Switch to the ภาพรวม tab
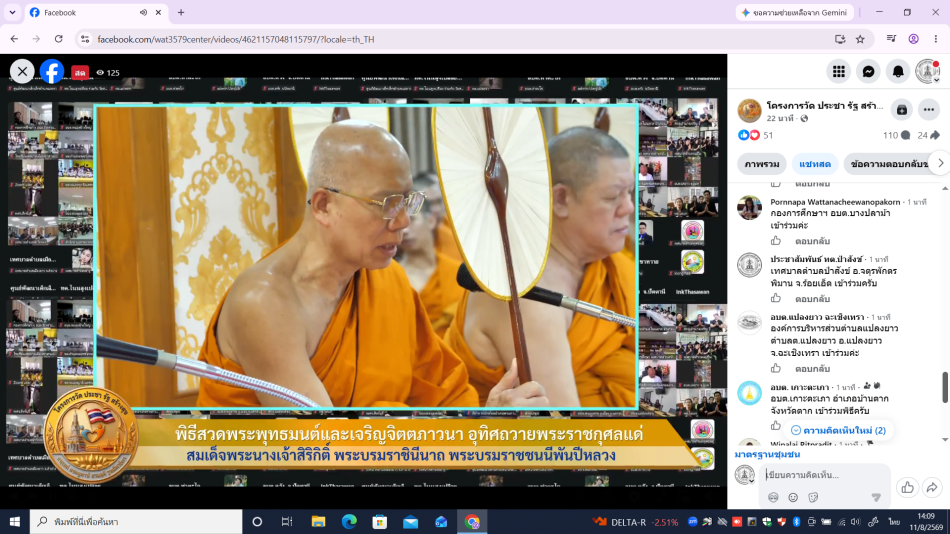The image size is (950, 534). pyautogui.click(x=762, y=164)
